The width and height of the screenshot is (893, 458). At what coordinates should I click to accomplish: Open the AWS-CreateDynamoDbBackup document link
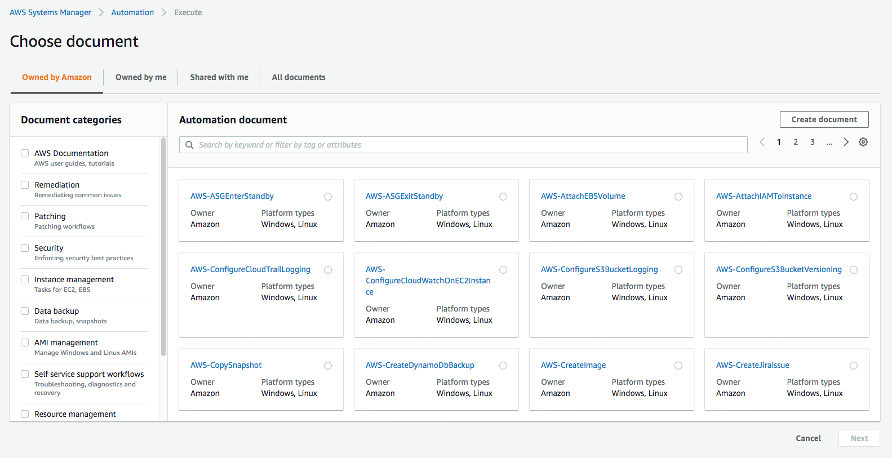click(x=420, y=365)
